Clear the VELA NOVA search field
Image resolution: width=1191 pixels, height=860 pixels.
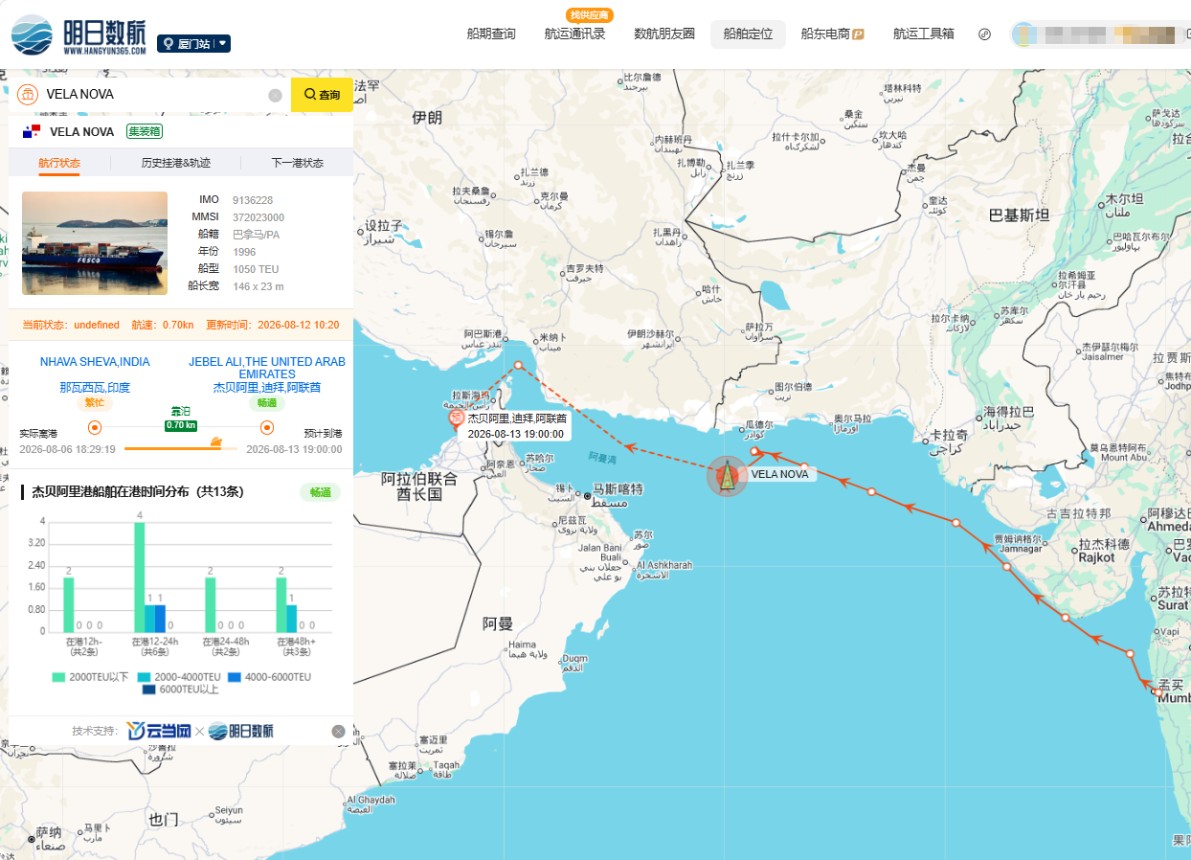275,95
